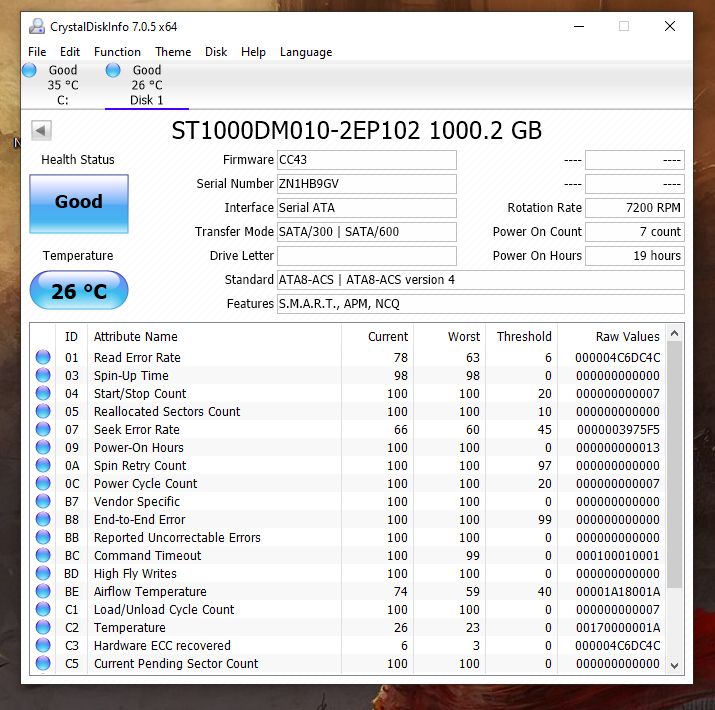Click the status icon for Command Timeout

43,555
